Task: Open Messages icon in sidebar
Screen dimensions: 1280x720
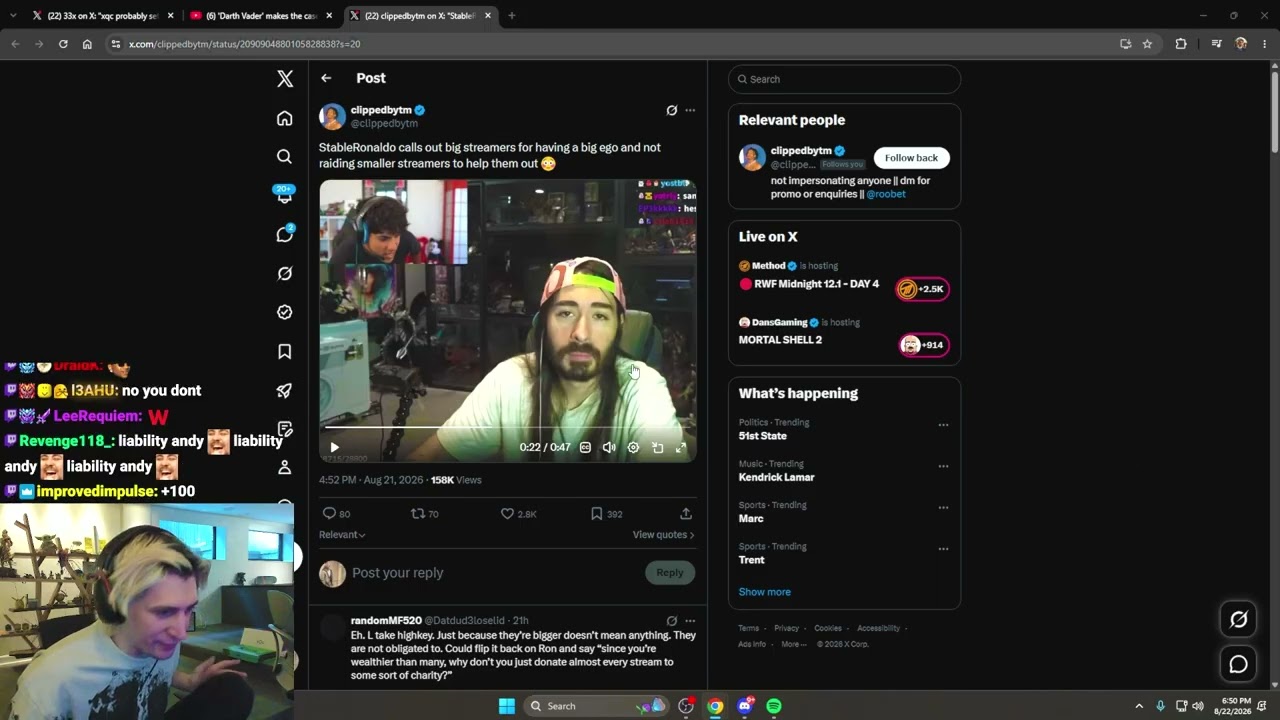Action: 285,234
